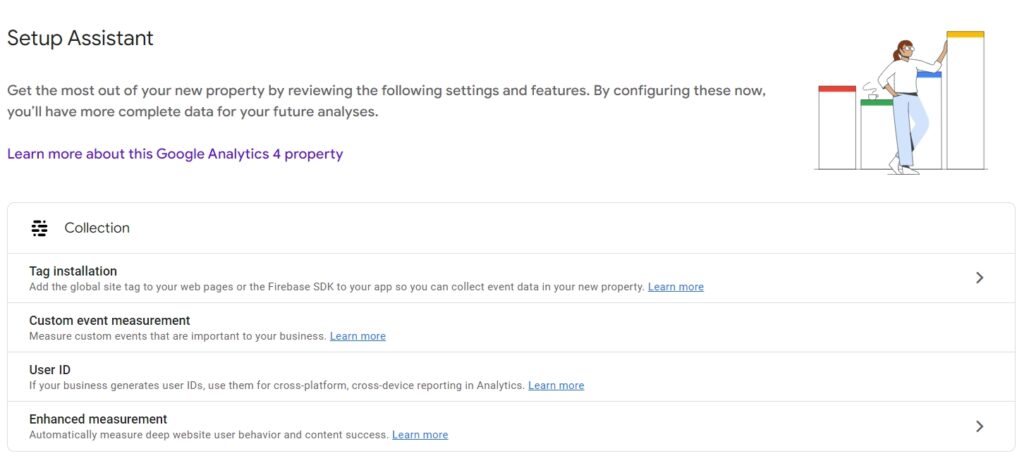
Task: Click Learn more link under Custom event measurement
Action: [357, 336]
